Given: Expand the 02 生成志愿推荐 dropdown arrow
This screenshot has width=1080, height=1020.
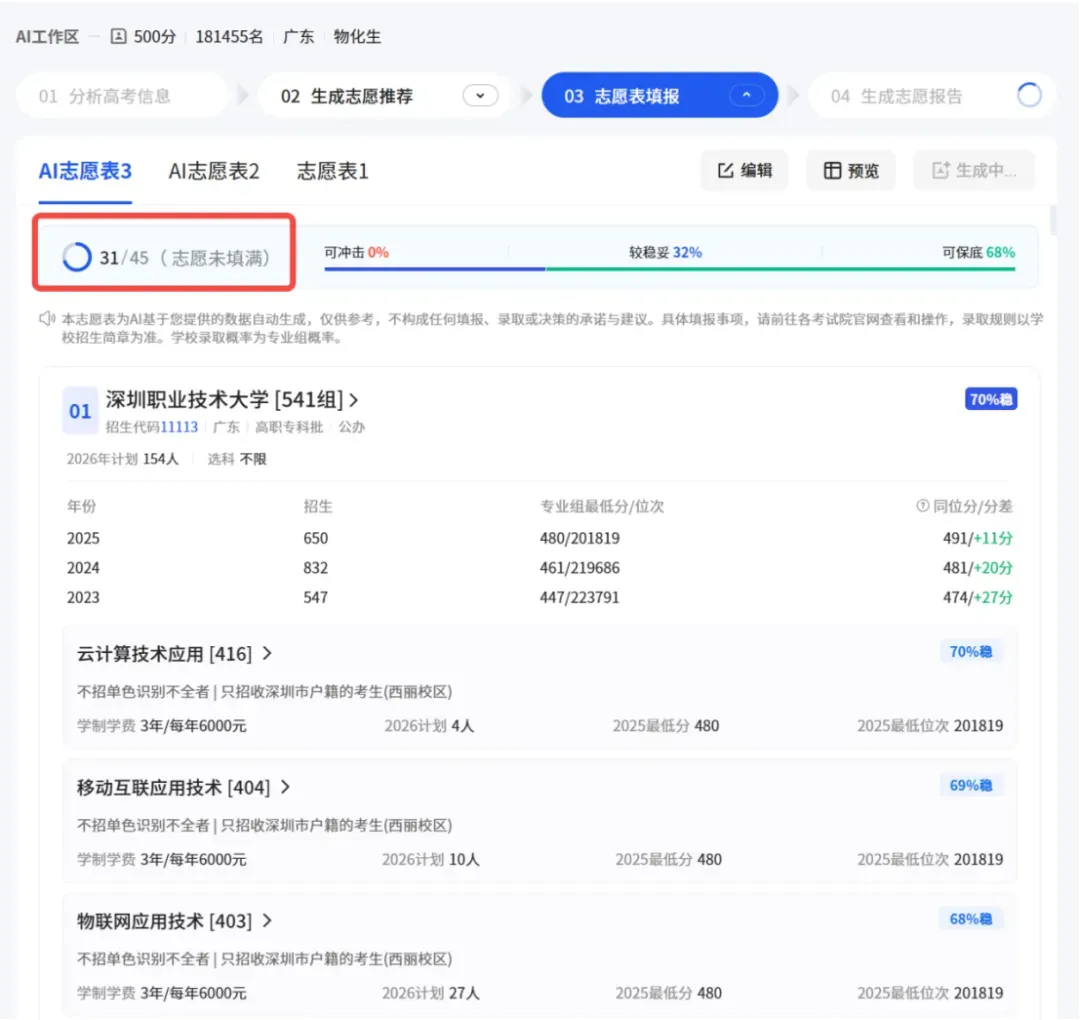Looking at the screenshot, I should pos(480,96).
